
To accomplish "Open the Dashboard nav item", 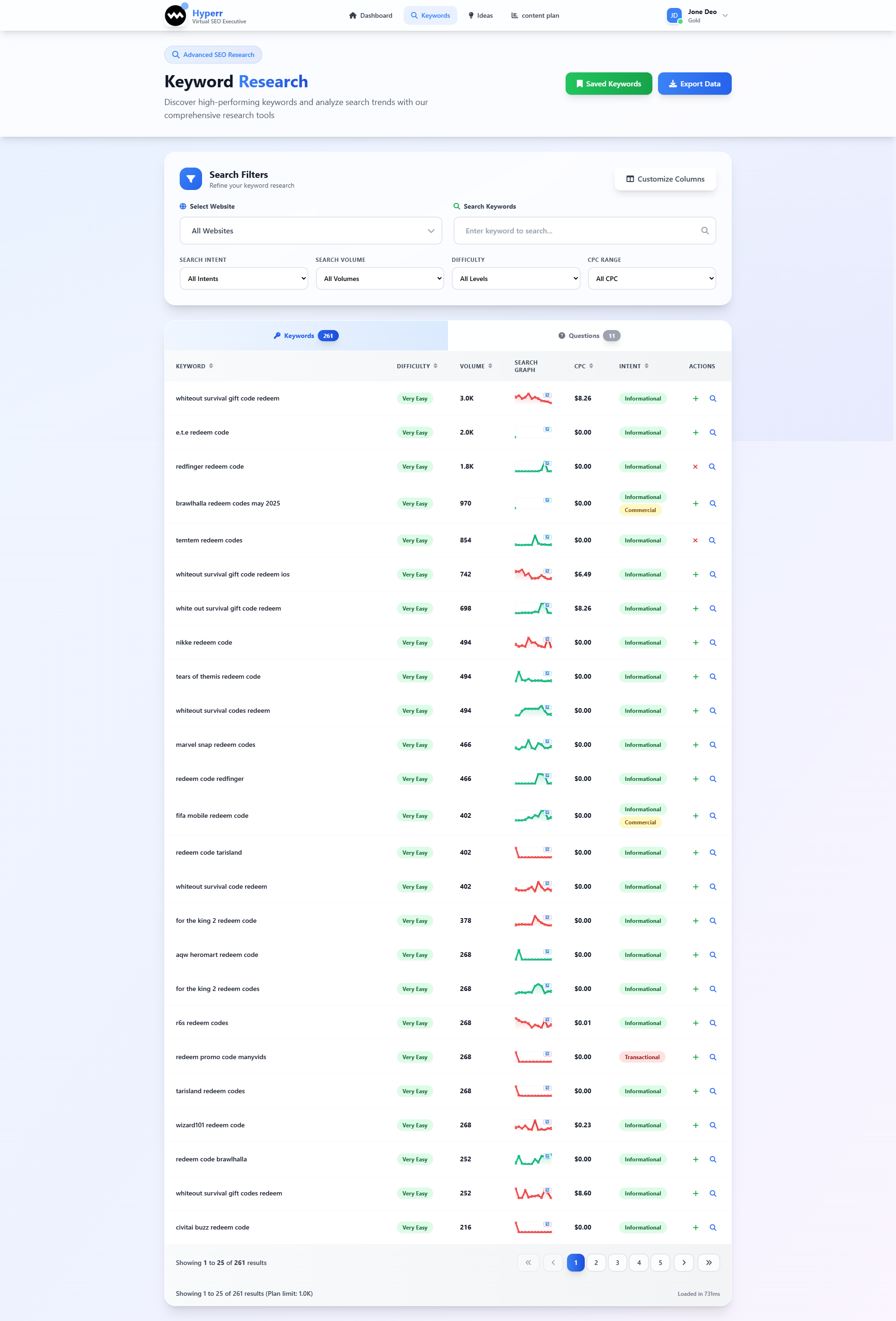I will click(371, 15).
